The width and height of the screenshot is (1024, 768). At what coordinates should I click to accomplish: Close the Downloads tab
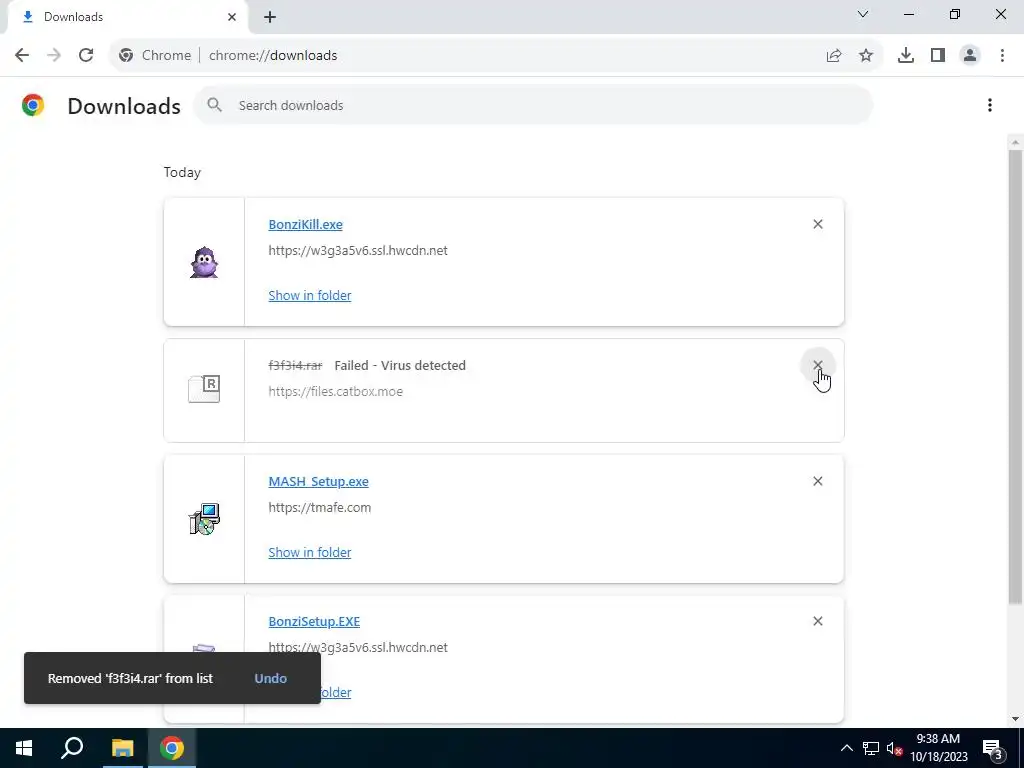click(232, 17)
